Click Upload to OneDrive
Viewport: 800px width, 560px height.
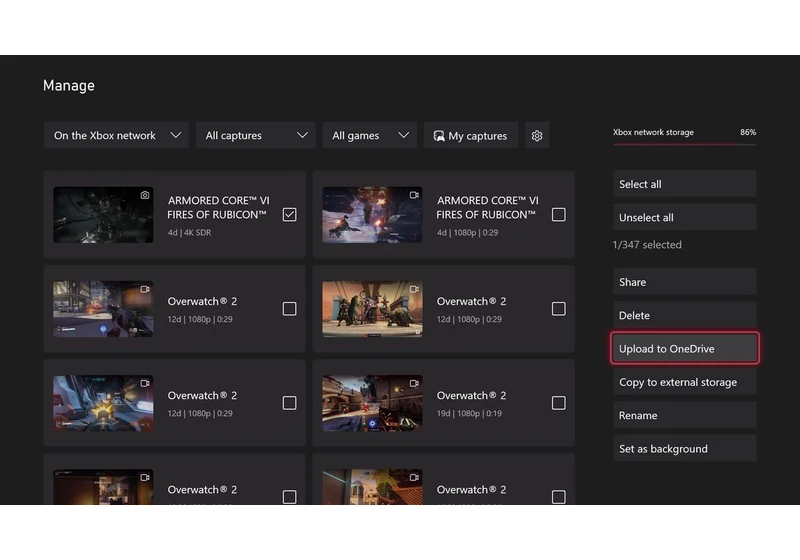685,349
